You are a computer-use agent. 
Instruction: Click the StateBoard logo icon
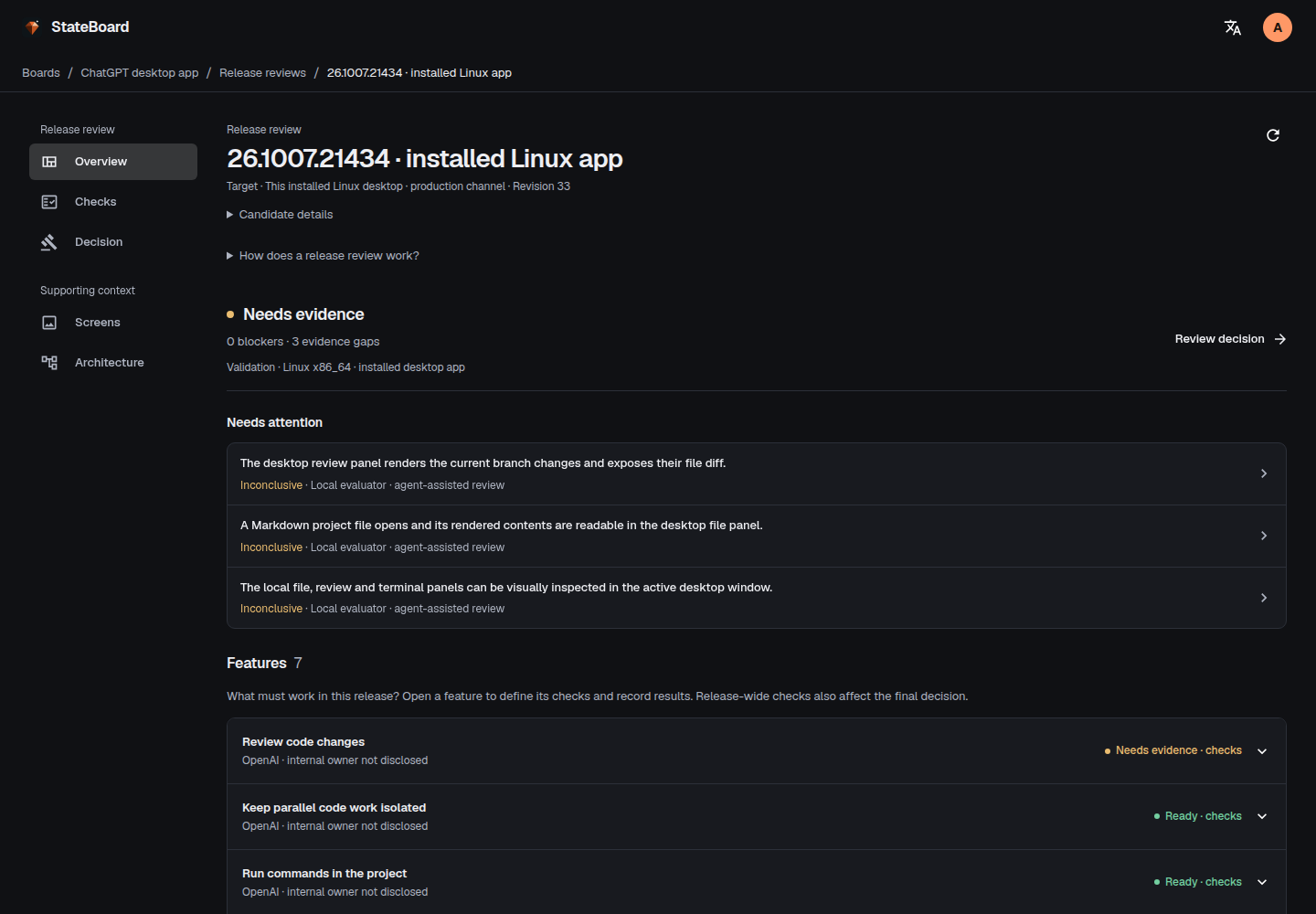[33, 27]
